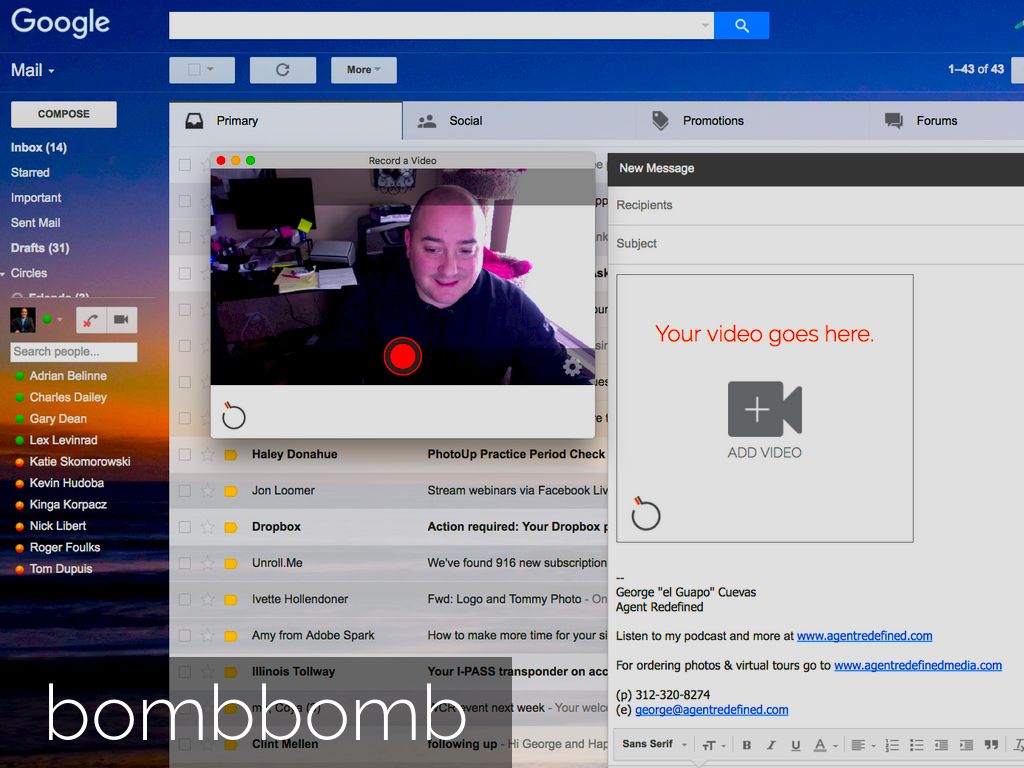Star the Haley Donahue email
The height and width of the screenshot is (768, 1024).
207,454
